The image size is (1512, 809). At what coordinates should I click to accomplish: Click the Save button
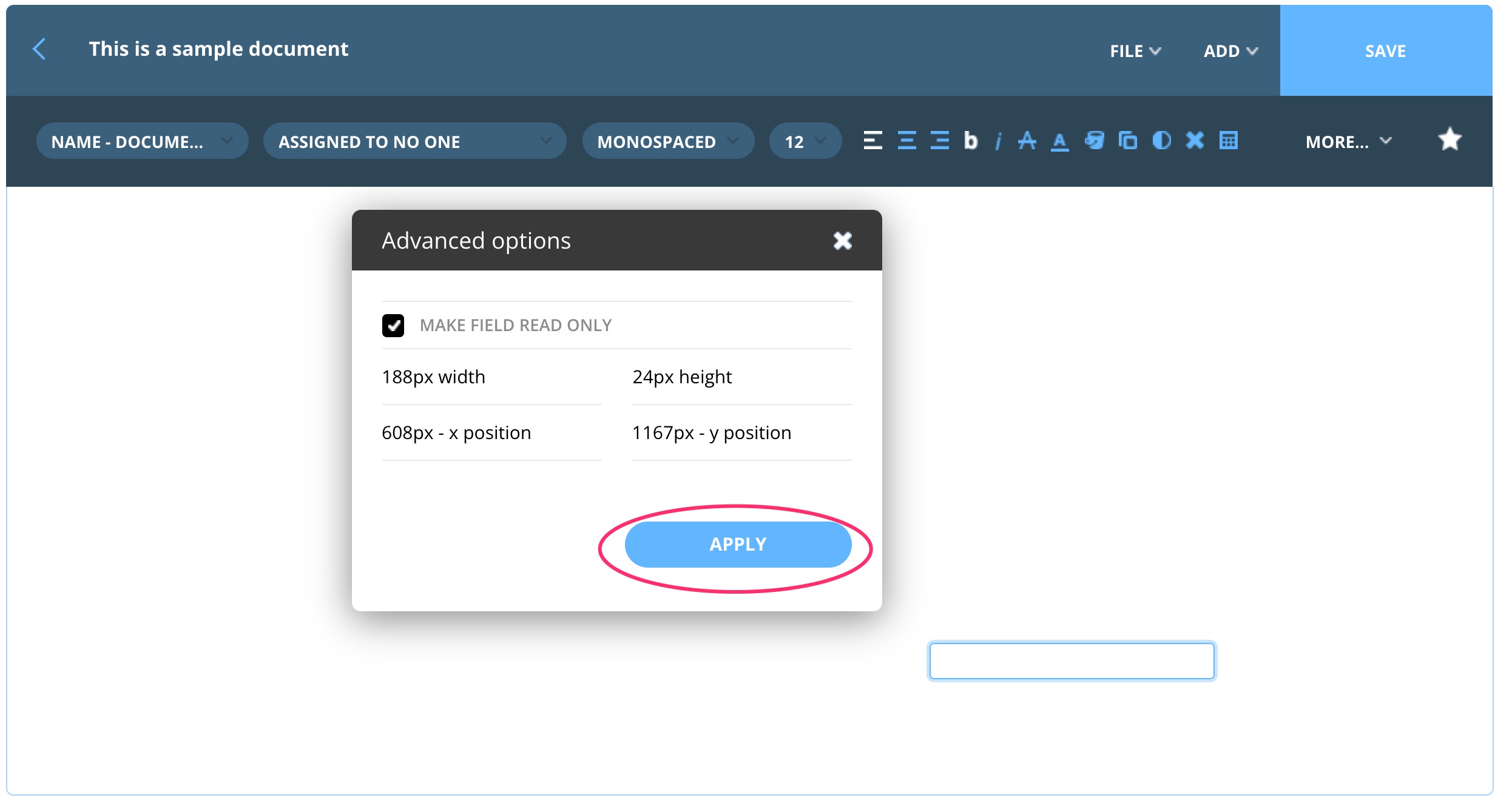click(x=1385, y=51)
